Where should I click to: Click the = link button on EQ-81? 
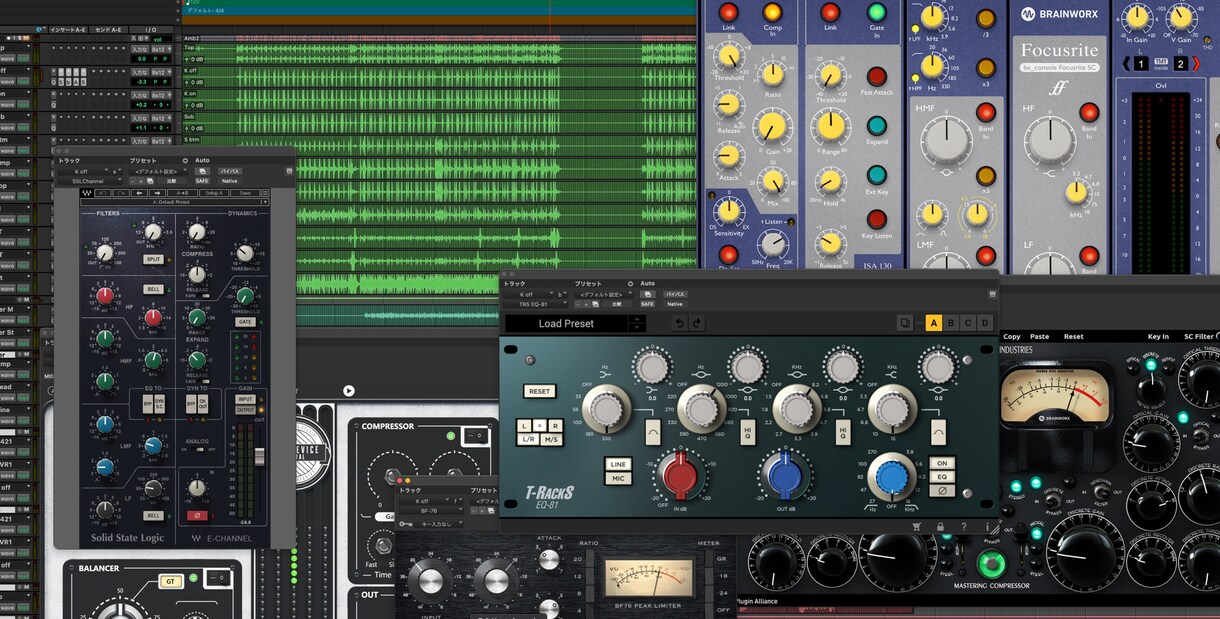pyautogui.click(x=540, y=426)
